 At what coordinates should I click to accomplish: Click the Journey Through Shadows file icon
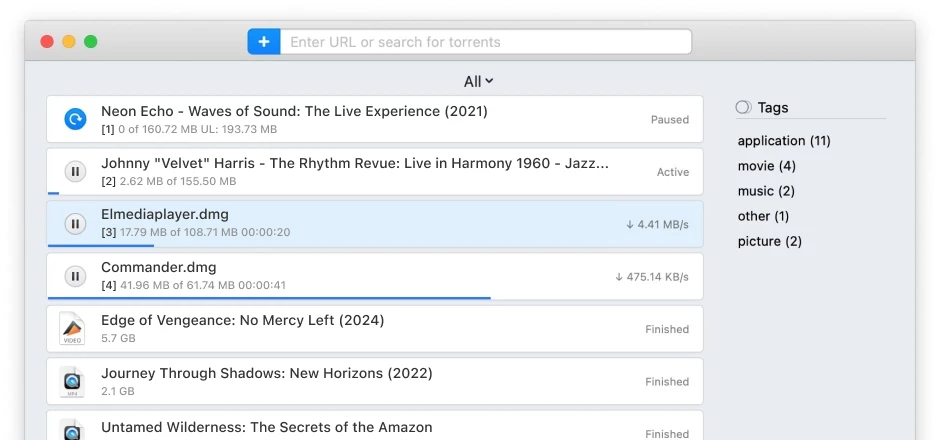[72, 381]
